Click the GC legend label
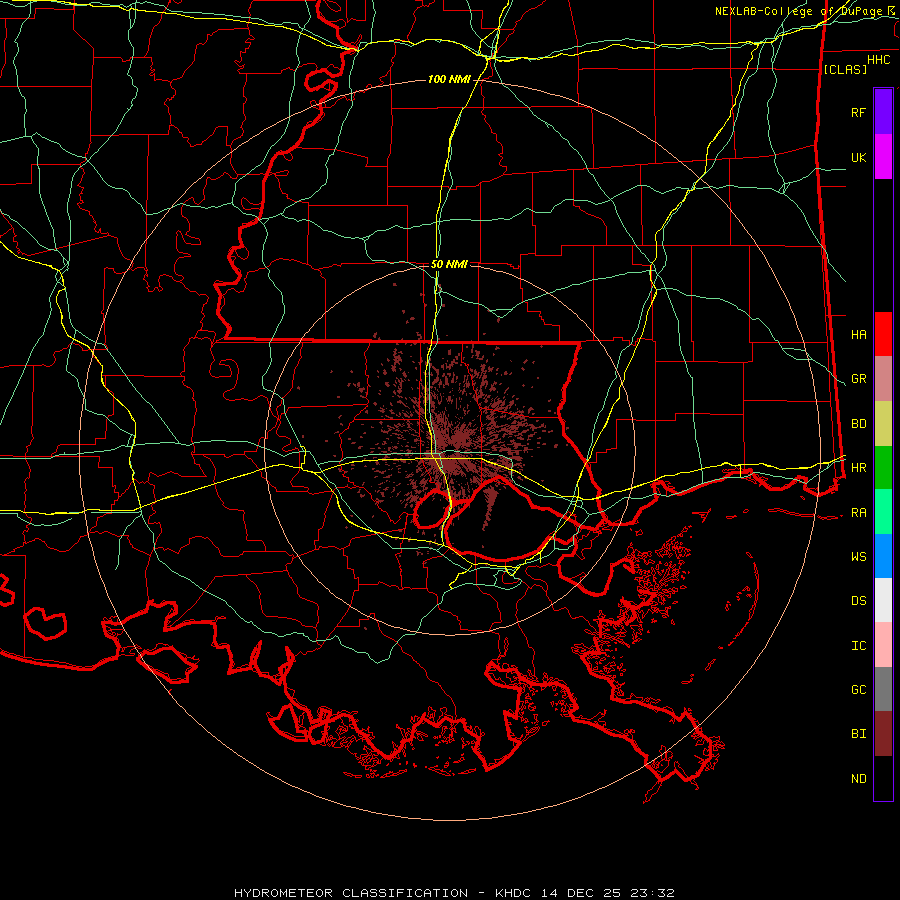 (858, 690)
